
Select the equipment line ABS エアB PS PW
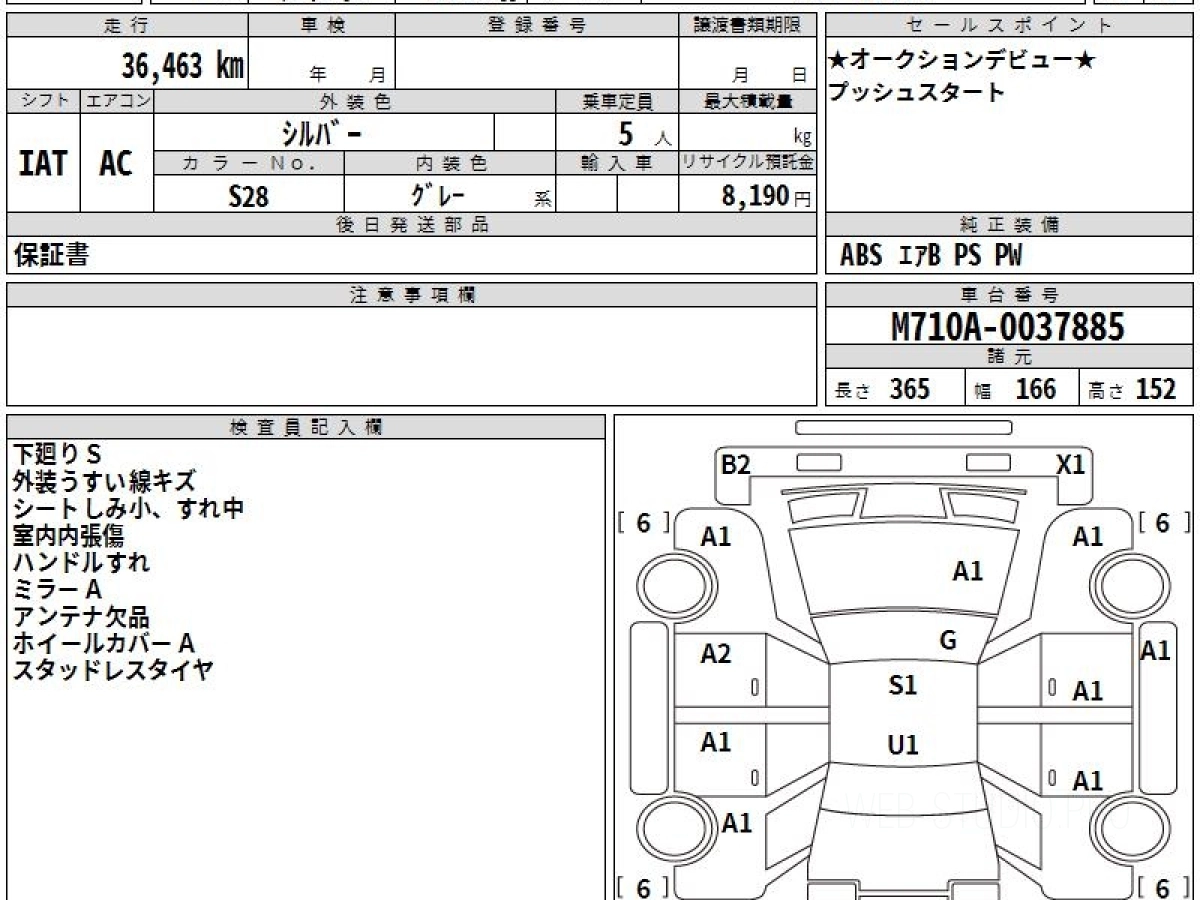(931, 256)
